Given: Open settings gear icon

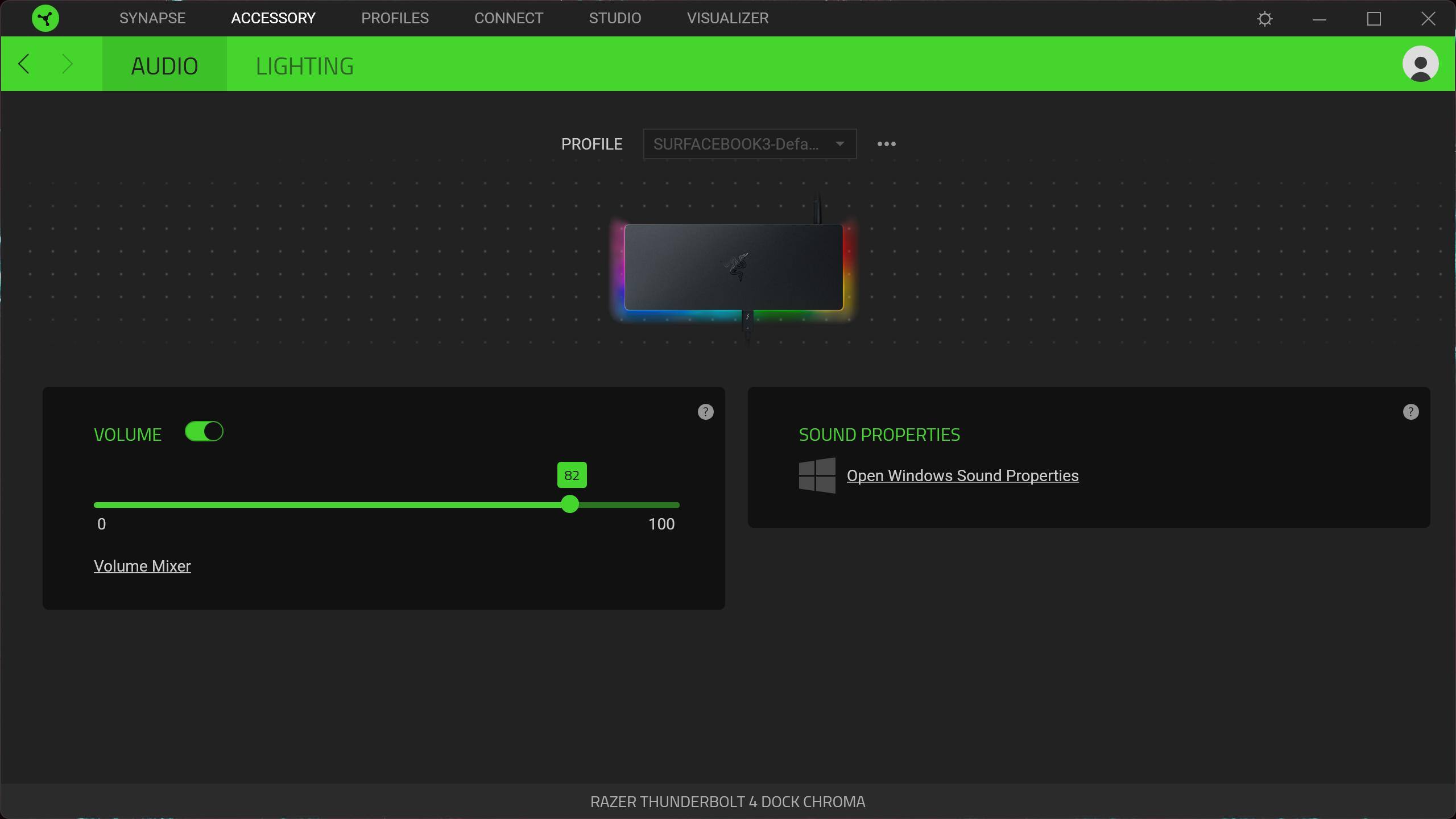Looking at the screenshot, I should (1264, 19).
